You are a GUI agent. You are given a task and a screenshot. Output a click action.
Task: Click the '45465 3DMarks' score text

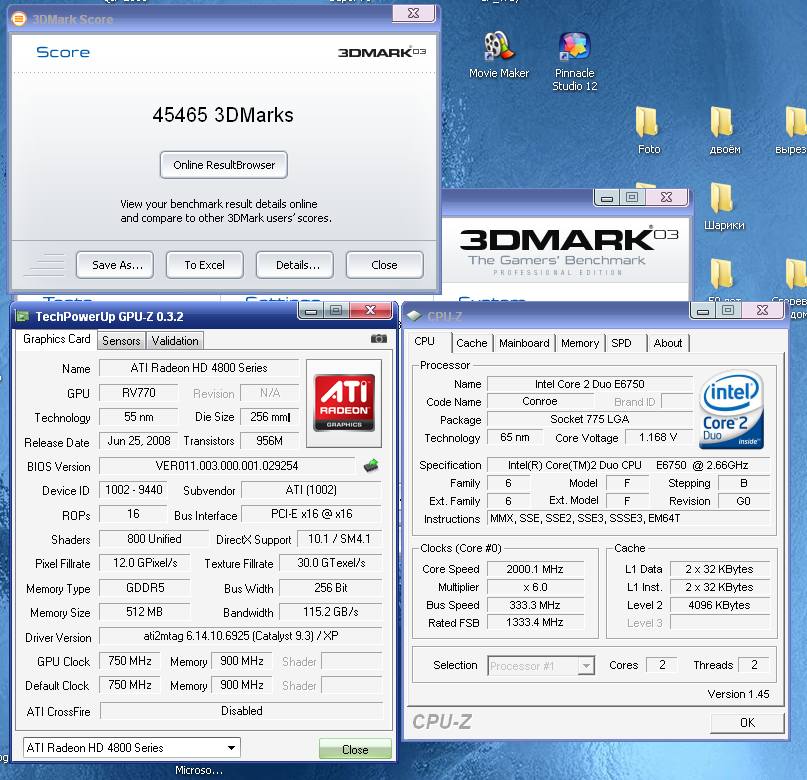223,115
